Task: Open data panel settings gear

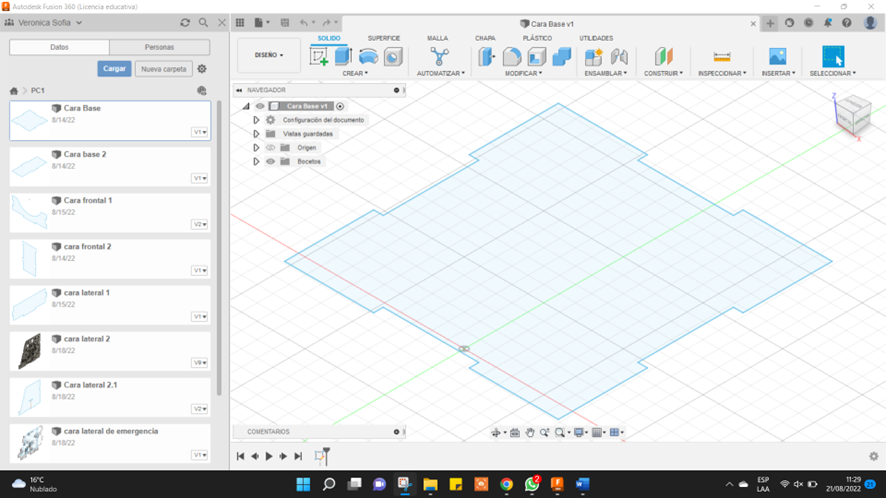Action: [x=202, y=69]
